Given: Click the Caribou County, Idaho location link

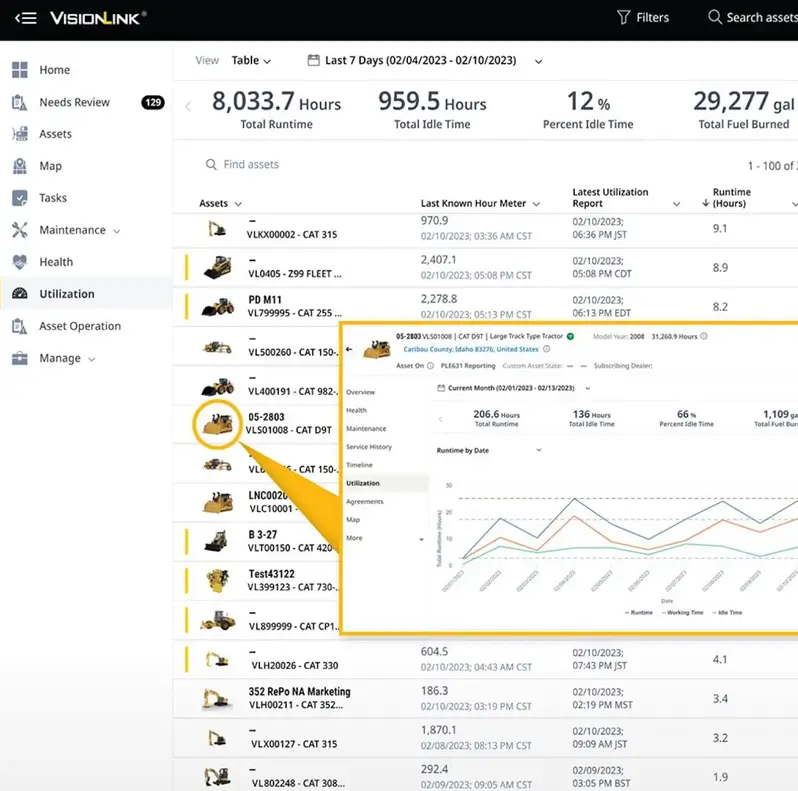Looking at the screenshot, I should (470, 349).
